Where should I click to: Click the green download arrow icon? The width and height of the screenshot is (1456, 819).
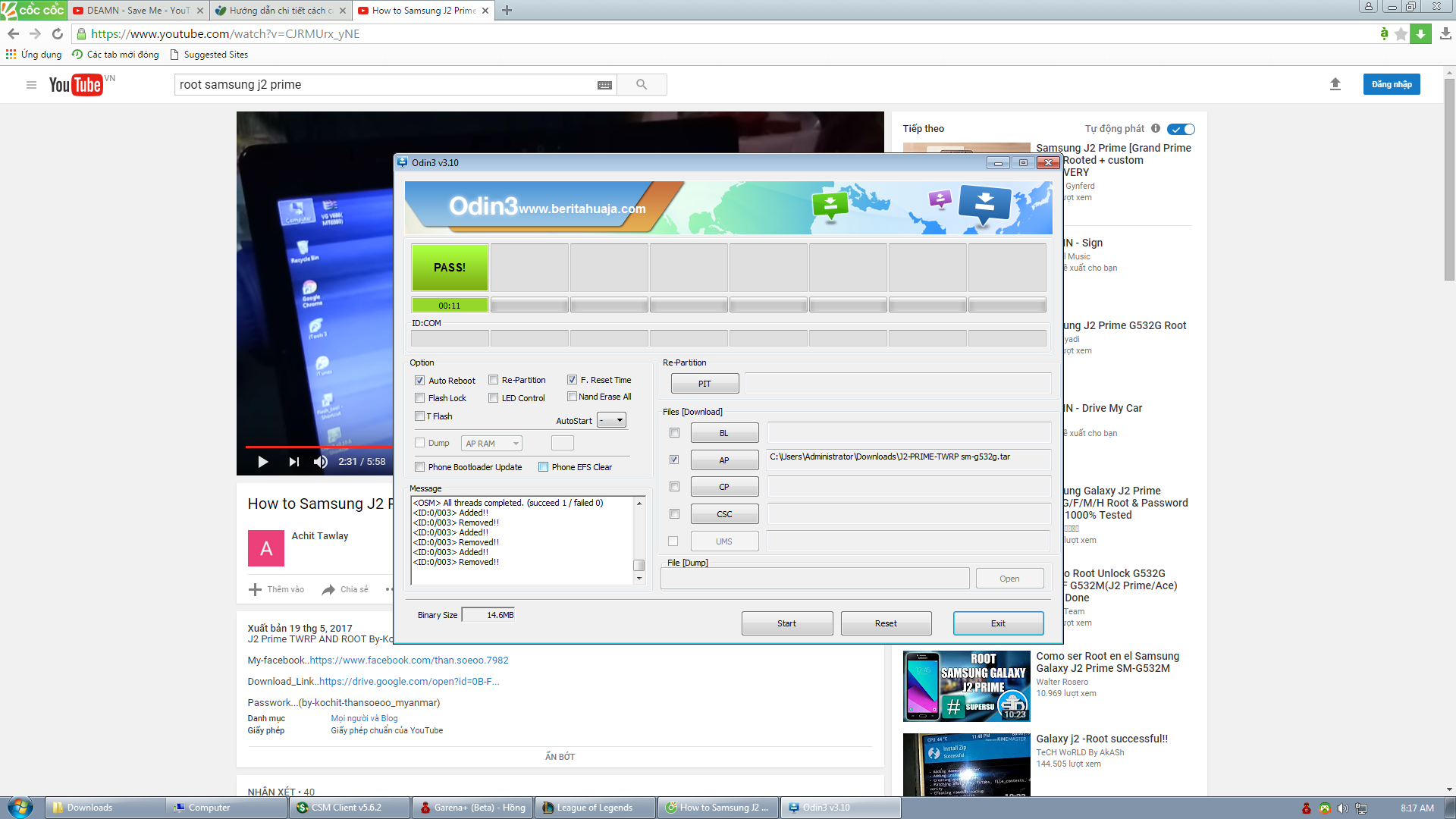(x=1420, y=33)
